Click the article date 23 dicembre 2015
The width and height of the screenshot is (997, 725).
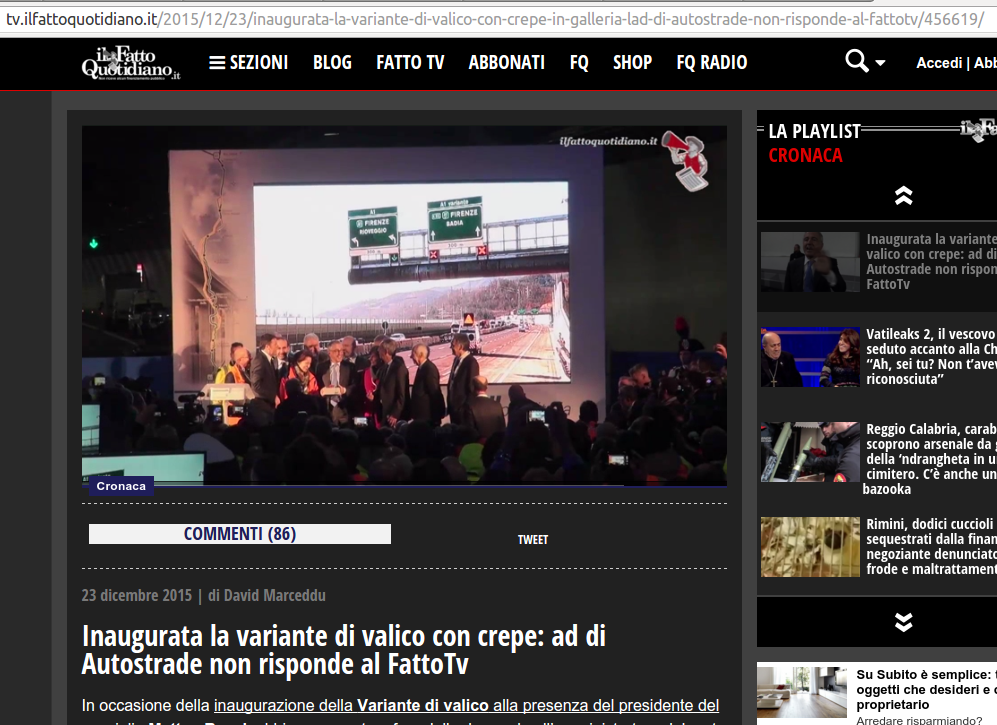click(137, 595)
